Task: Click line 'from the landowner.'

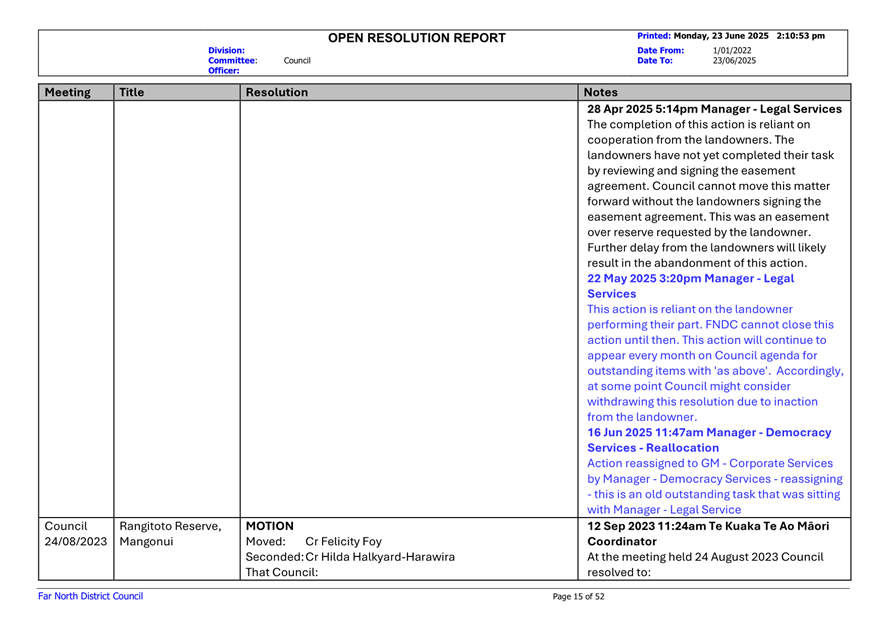Action: coord(642,417)
